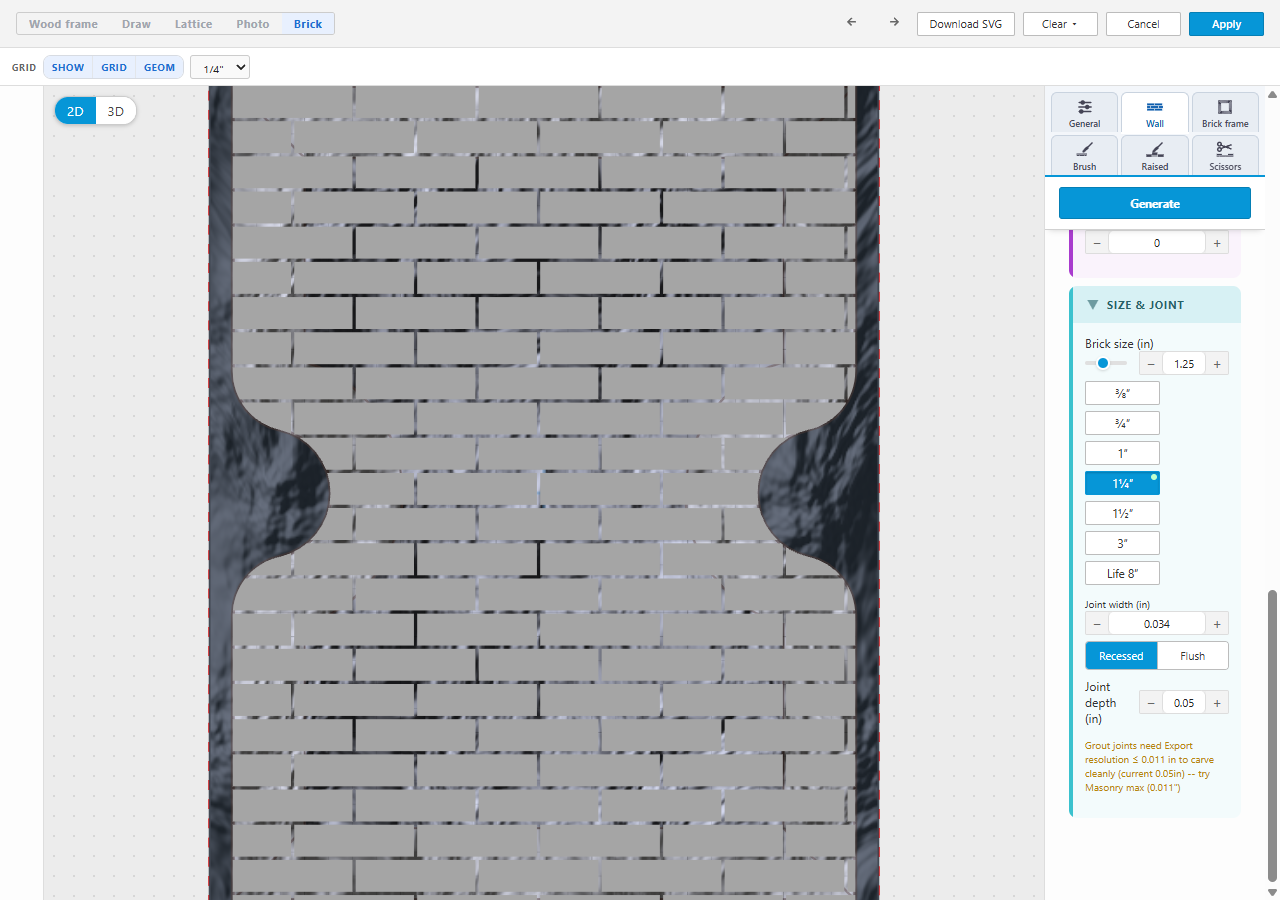Choose Recessed joint style
The width and height of the screenshot is (1280, 900).
[1121, 656]
